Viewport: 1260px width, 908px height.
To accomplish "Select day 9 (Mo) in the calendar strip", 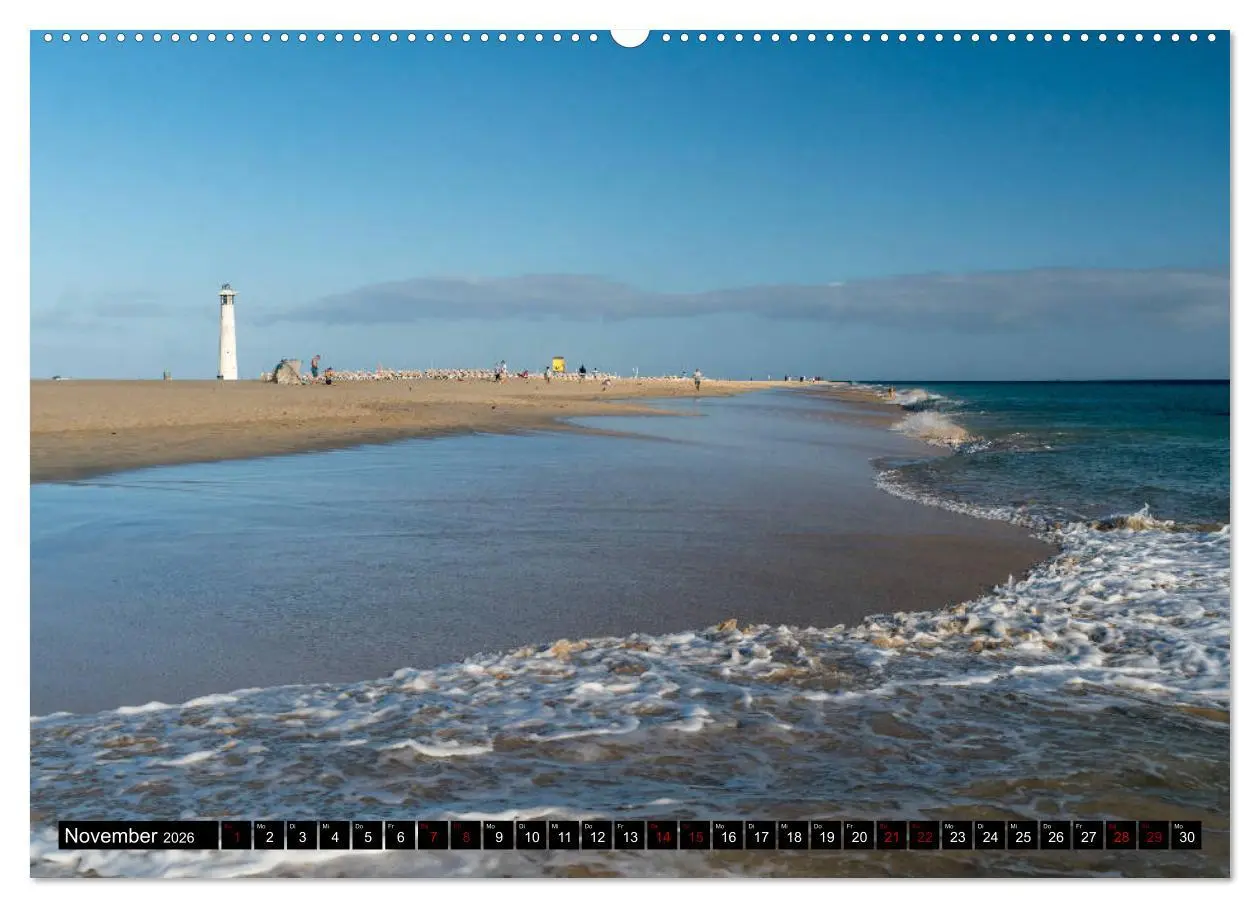I will point(498,836).
